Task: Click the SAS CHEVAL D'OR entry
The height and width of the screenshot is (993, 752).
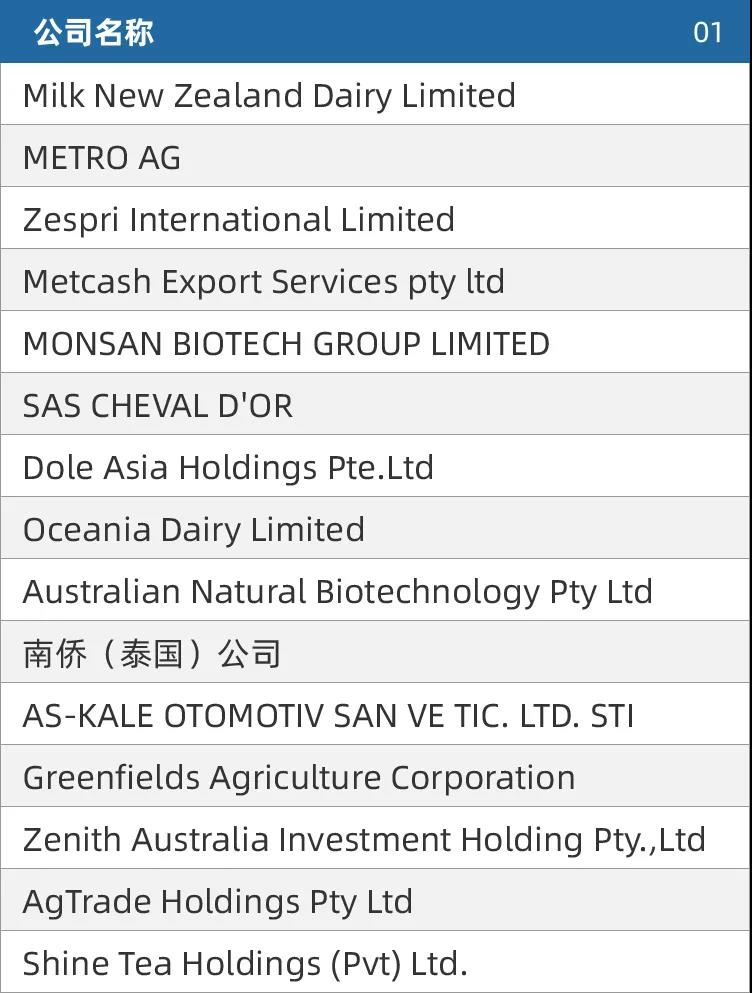Action: [x=376, y=404]
